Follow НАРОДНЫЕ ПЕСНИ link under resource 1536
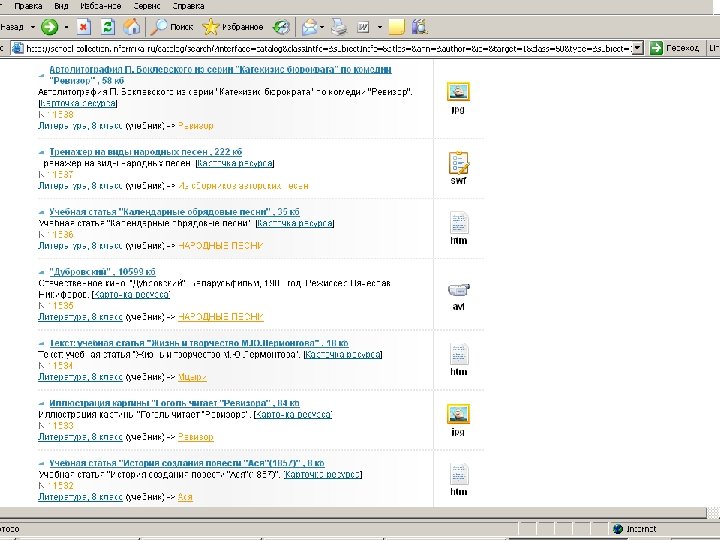Screen dimensions: 720x540 pyautogui.click(x=221, y=246)
